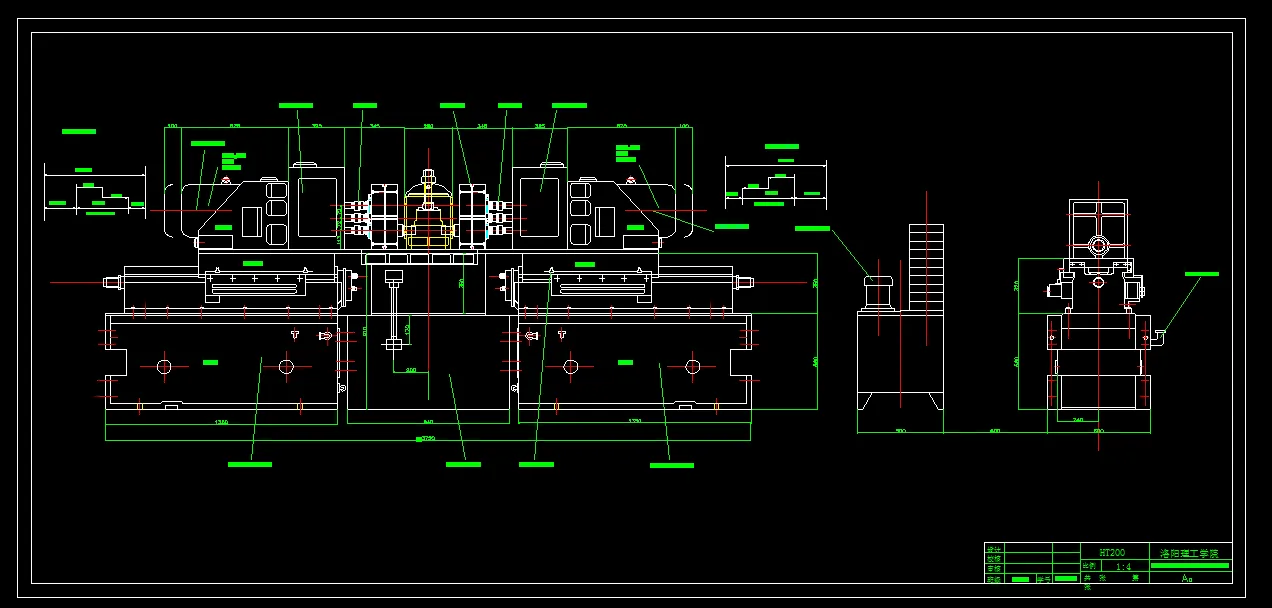
Task: Click the 600 spacing dimension between side views
Action: [995, 431]
